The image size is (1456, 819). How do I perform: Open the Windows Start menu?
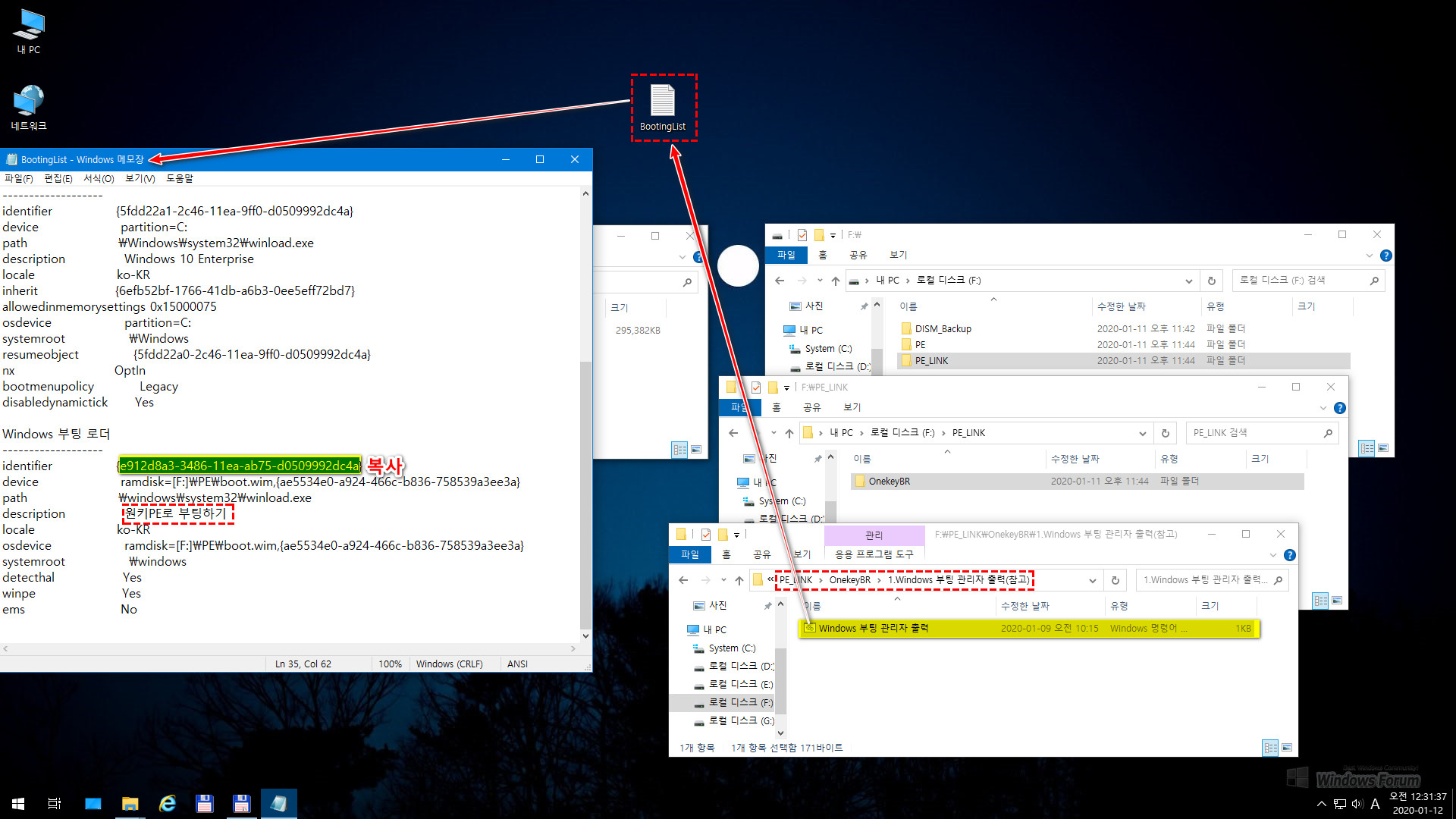click(x=18, y=803)
